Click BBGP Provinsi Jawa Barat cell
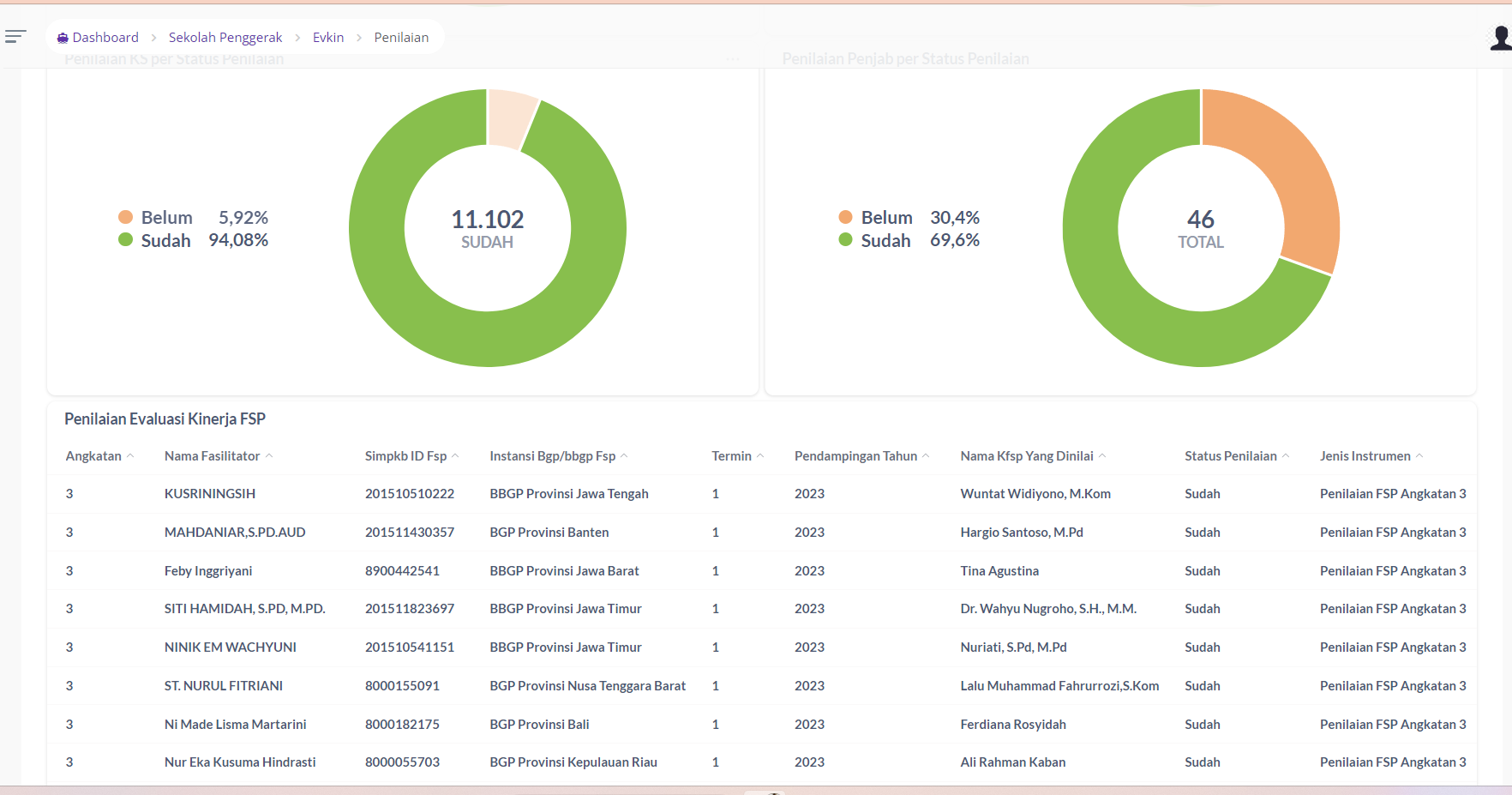 [x=565, y=571]
